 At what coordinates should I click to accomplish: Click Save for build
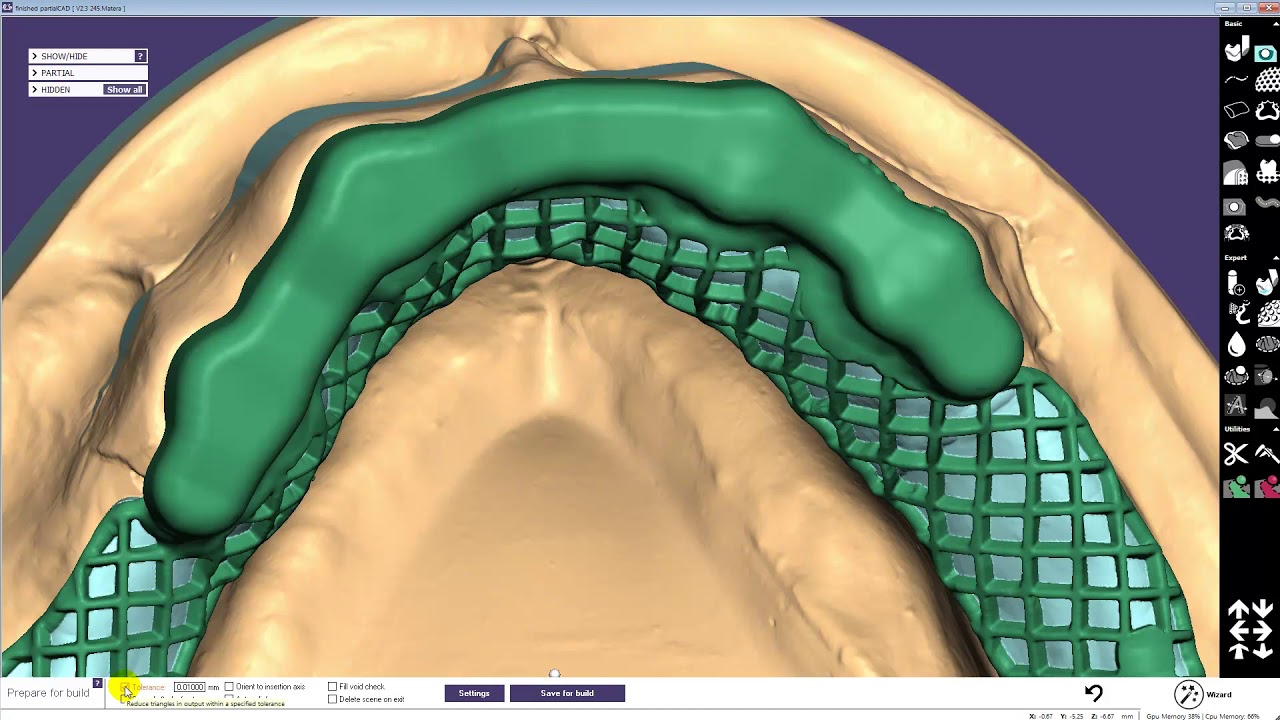pyautogui.click(x=567, y=693)
